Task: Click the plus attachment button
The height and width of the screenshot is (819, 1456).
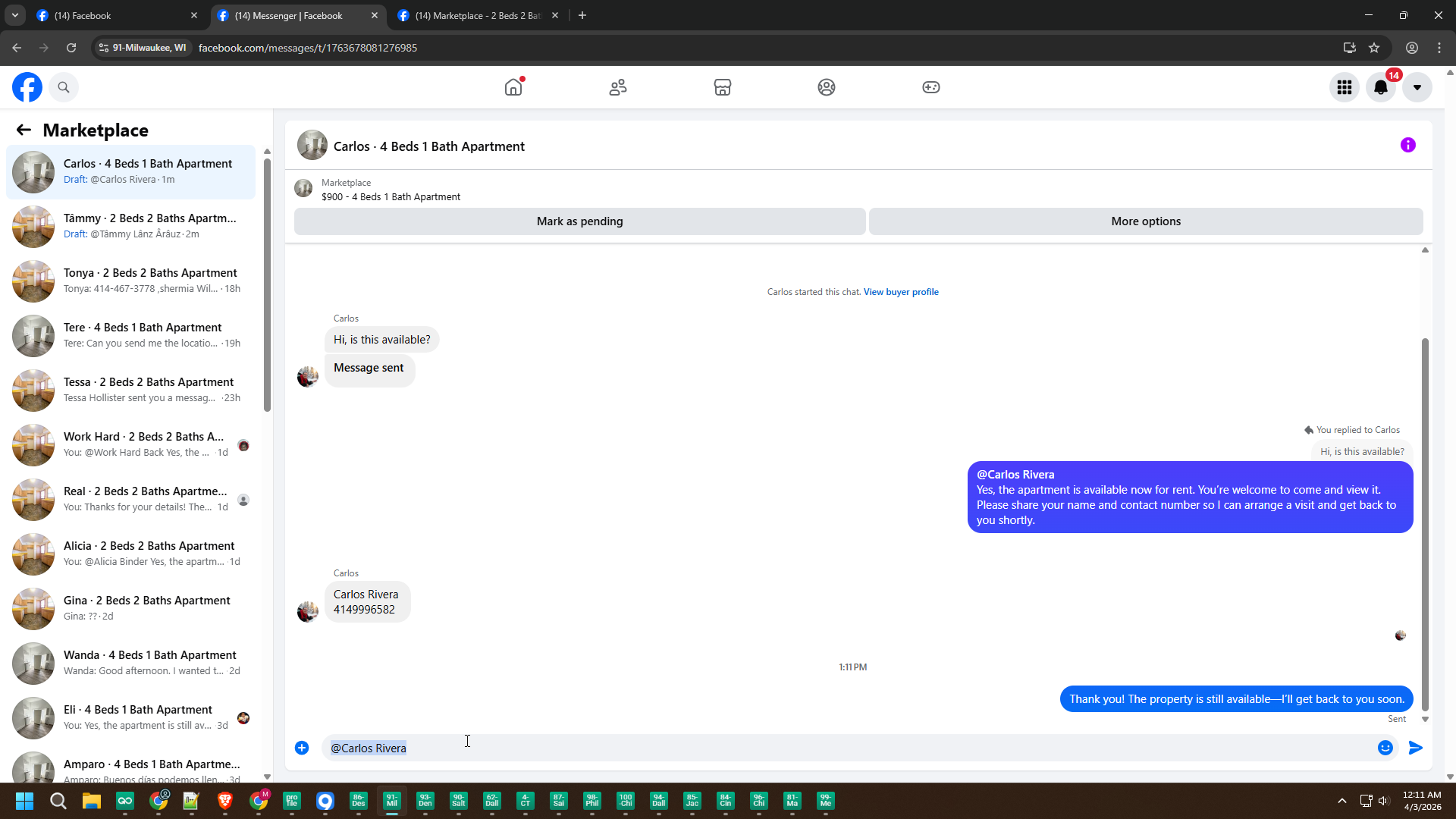Action: click(x=302, y=748)
